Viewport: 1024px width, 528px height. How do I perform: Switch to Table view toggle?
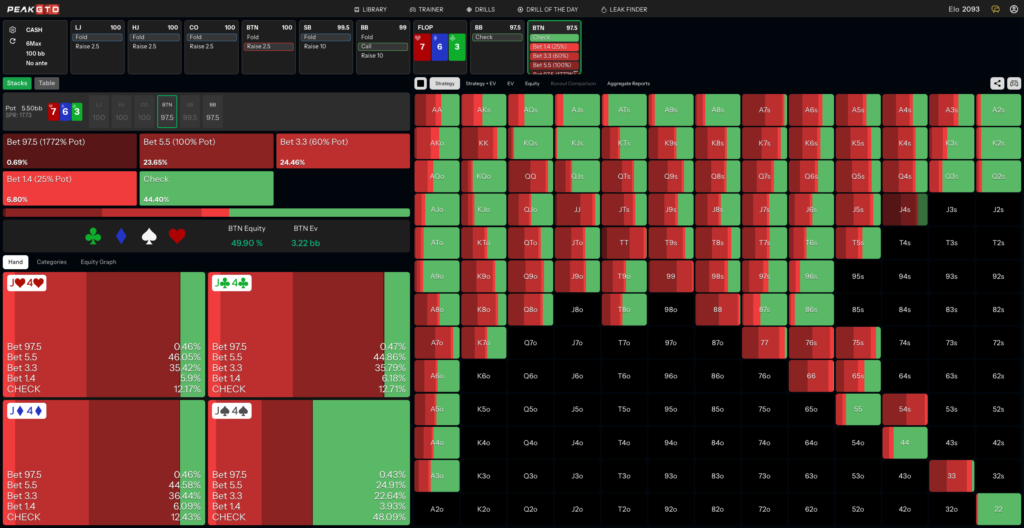pos(46,83)
